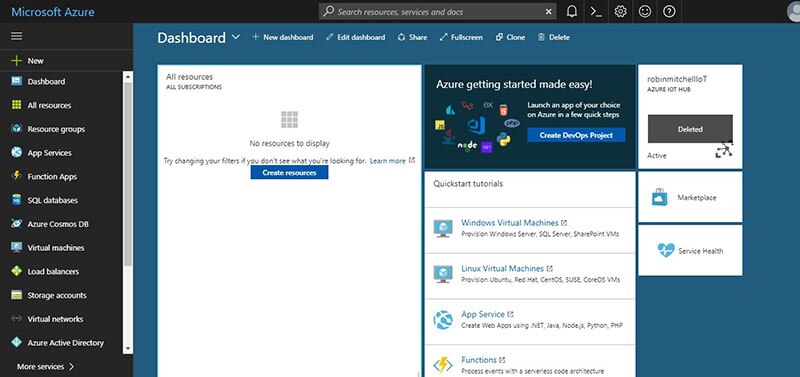The image size is (800, 377).
Task: Expand More services chevron
Action: (71, 366)
